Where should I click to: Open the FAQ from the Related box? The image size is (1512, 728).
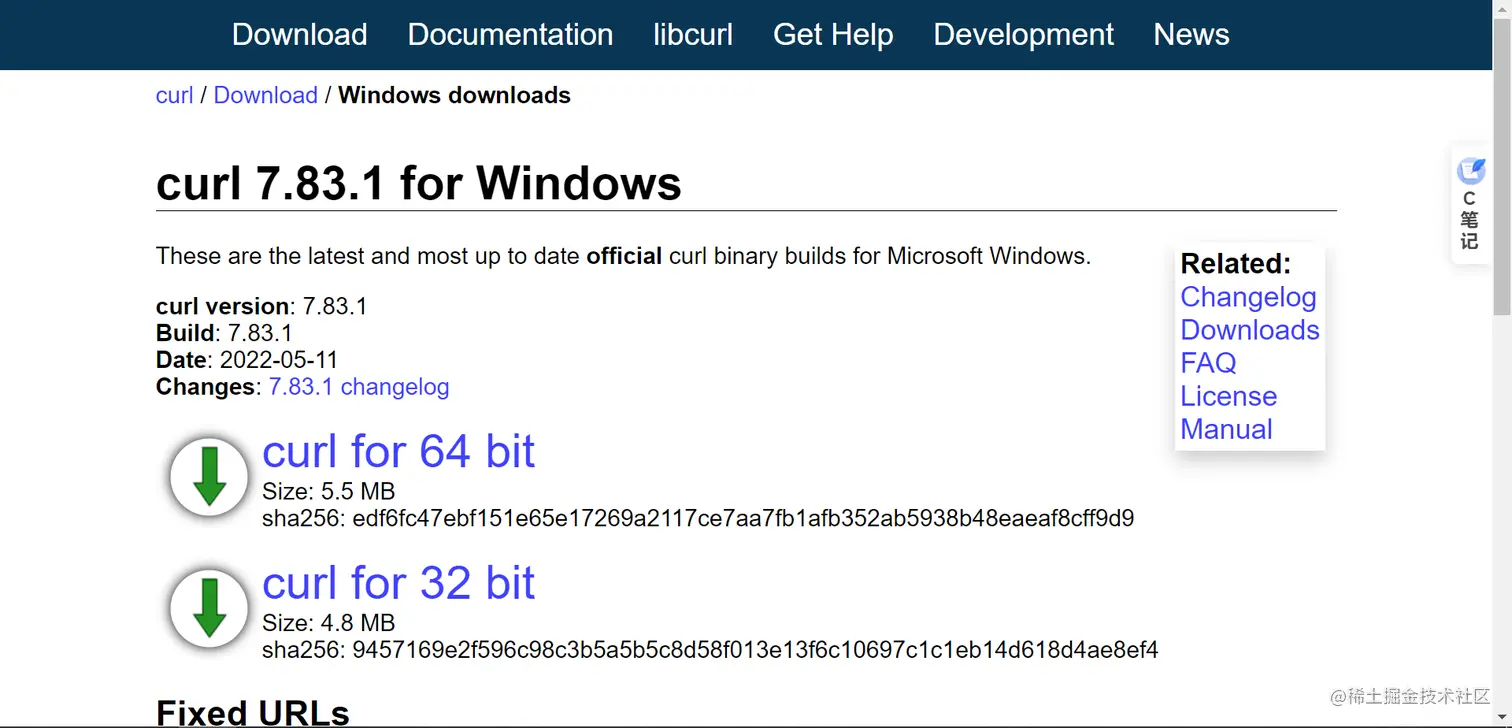pos(1207,363)
